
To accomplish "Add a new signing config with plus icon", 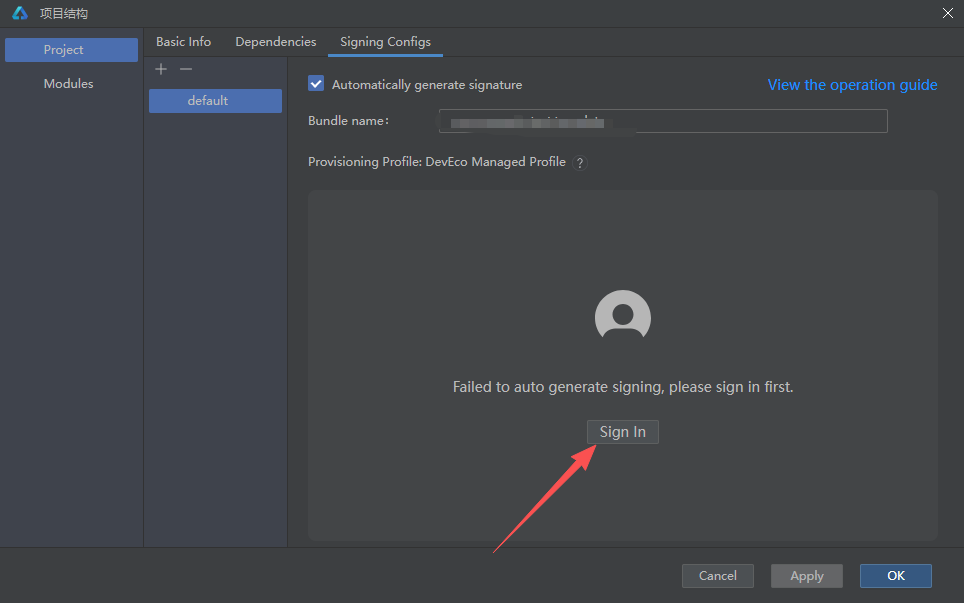I will pos(161,69).
